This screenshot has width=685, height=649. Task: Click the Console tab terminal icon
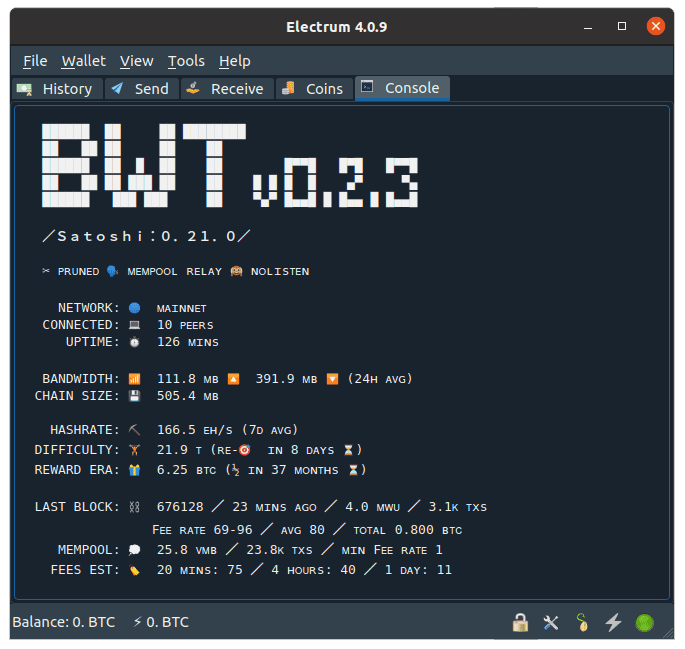(367, 86)
